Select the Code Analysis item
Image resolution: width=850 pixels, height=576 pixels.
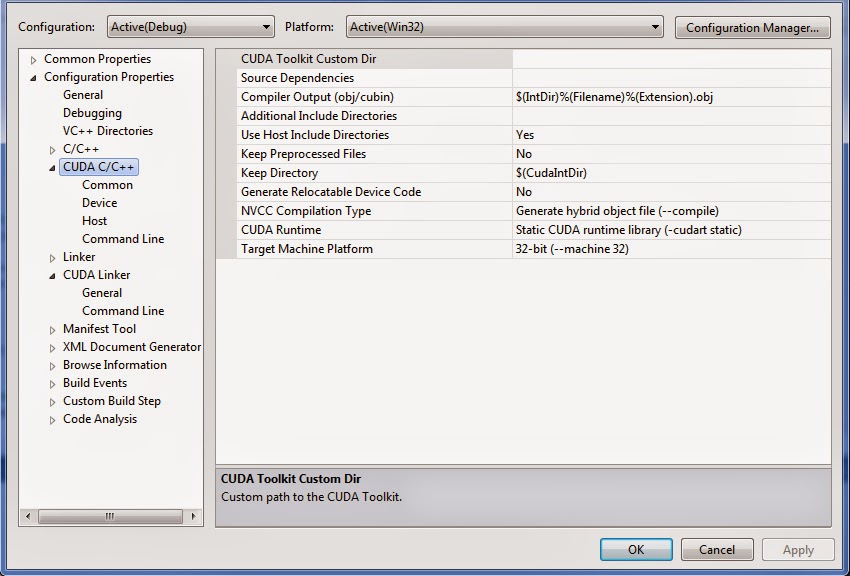coord(100,419)
